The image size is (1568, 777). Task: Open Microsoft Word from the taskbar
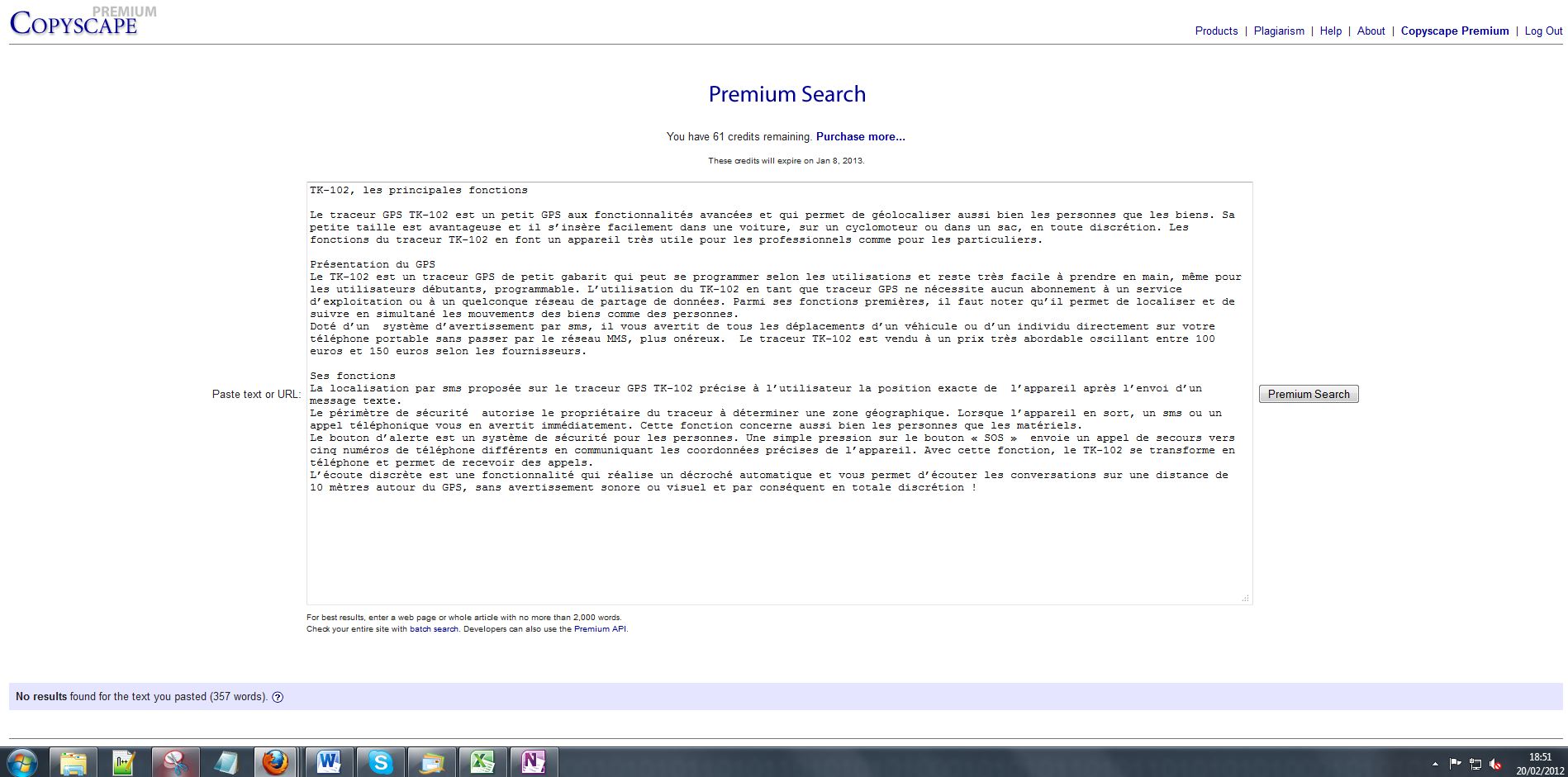(x=329, y=762)
